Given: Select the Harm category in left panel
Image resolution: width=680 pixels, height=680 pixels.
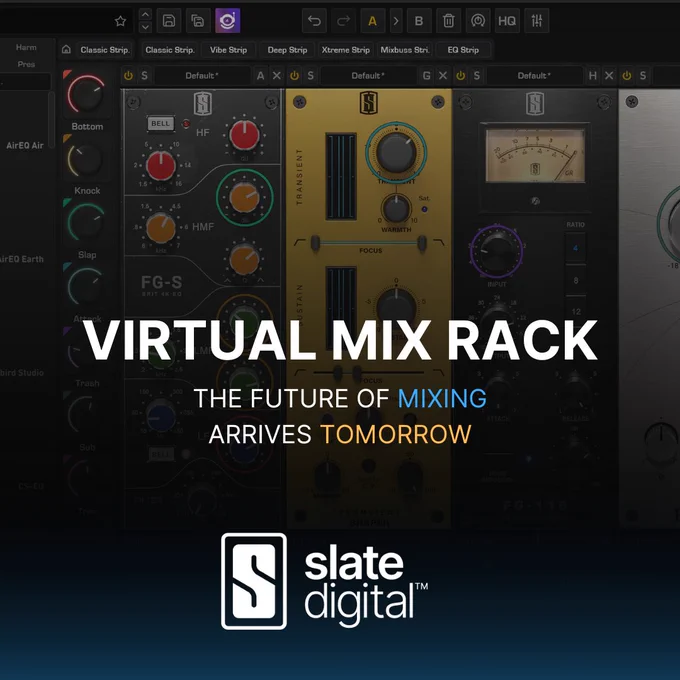Looking at the screenshot, I should click(26, 47).
